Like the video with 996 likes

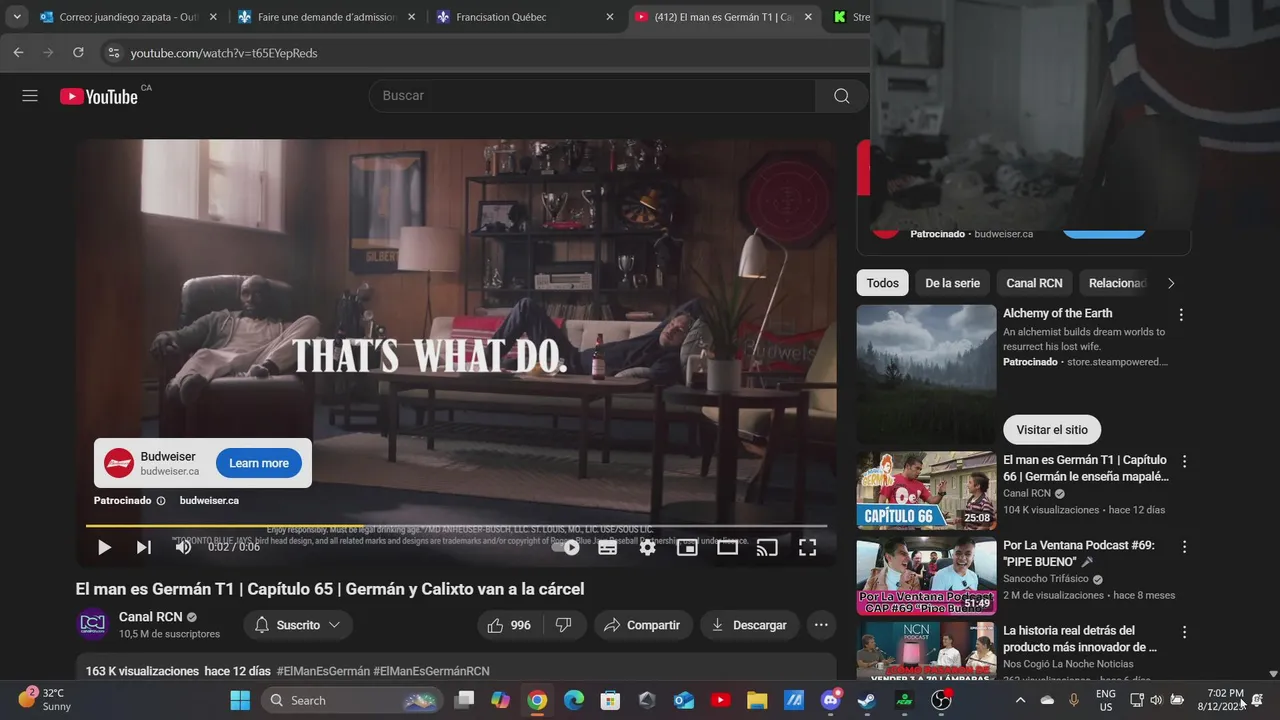pyautogui.click(x=509, y=625)
